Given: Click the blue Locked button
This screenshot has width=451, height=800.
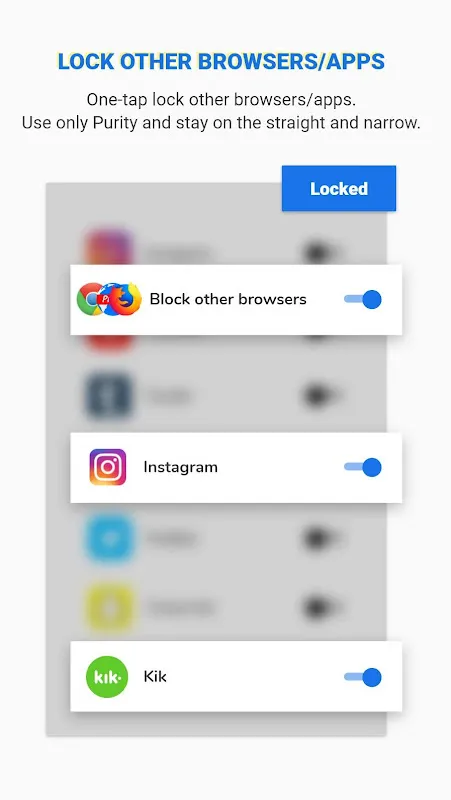Looking at the screenshot, I should coord(339,188).
